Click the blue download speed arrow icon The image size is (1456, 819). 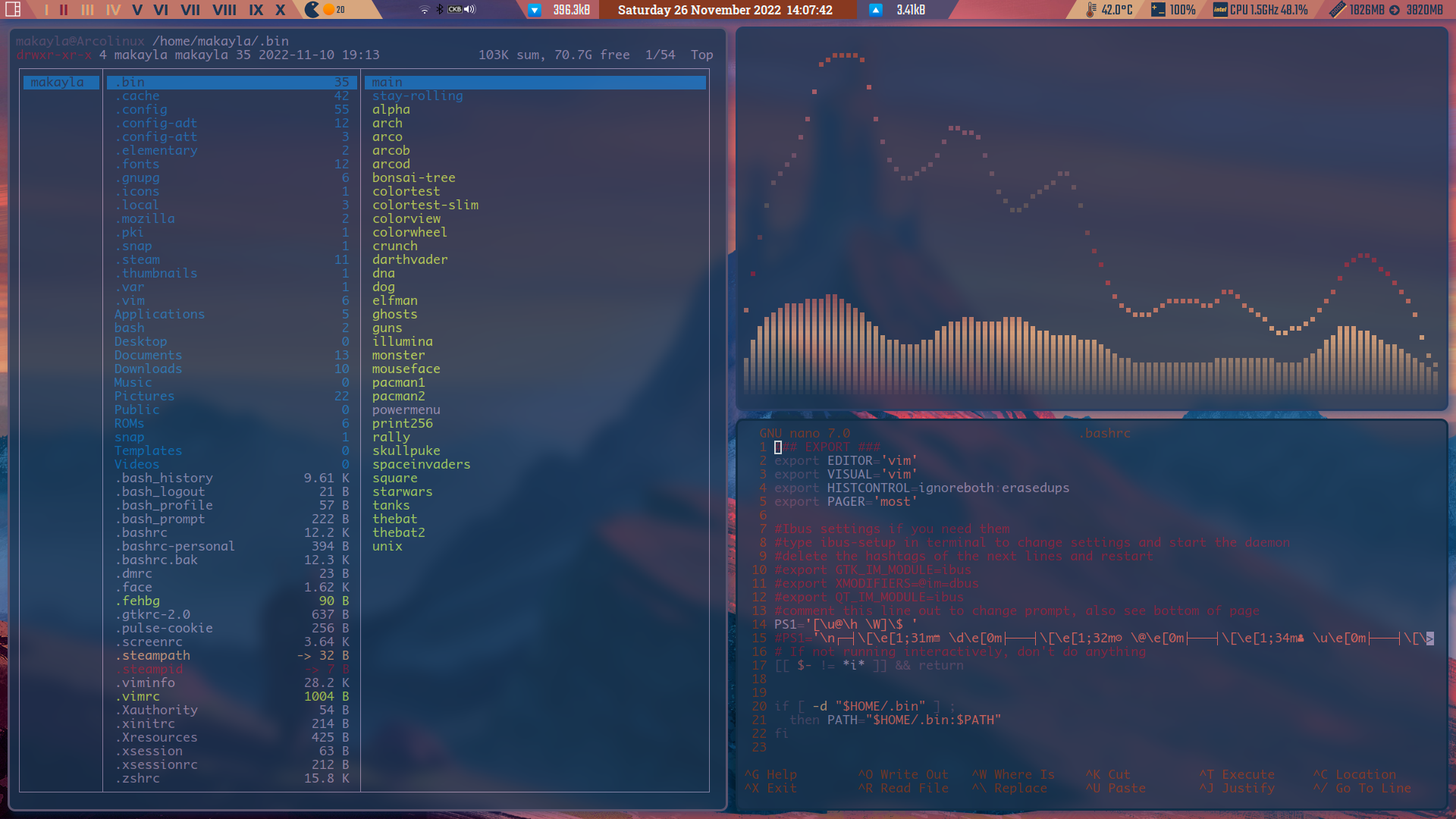(x=535, y=10)
